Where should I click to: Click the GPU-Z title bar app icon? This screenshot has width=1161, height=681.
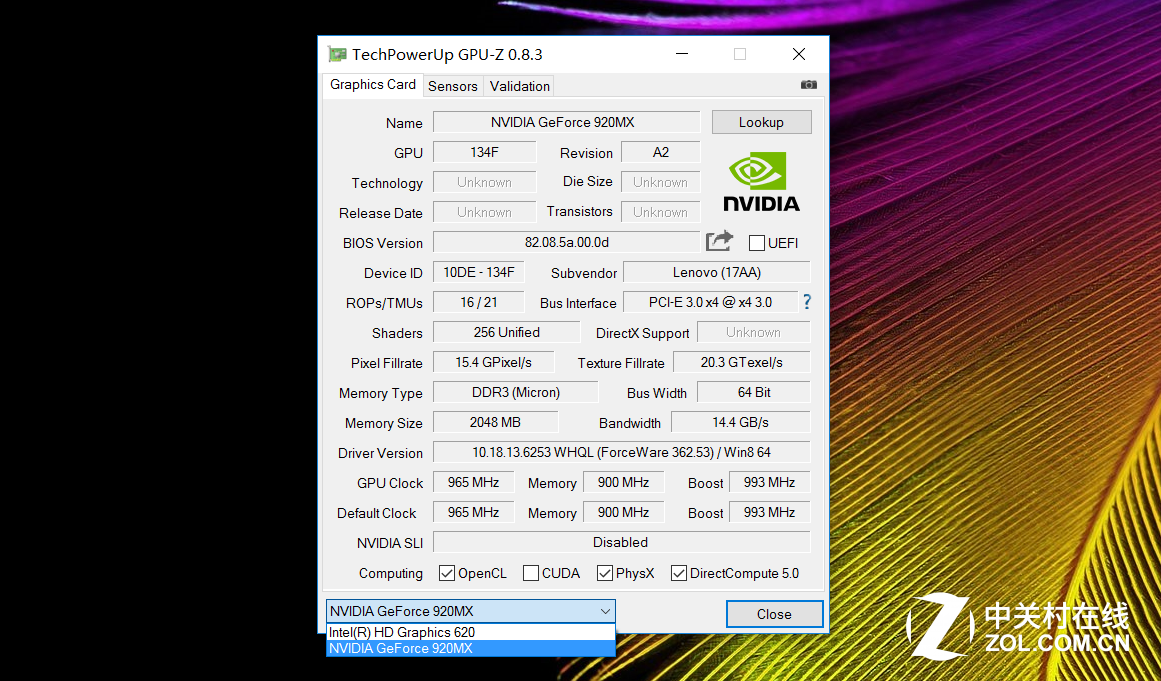(x=337, y=54)
